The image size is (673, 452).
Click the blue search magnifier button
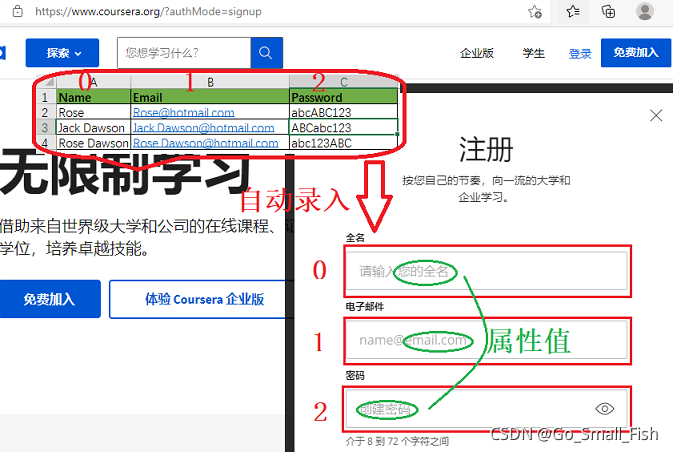266,53
